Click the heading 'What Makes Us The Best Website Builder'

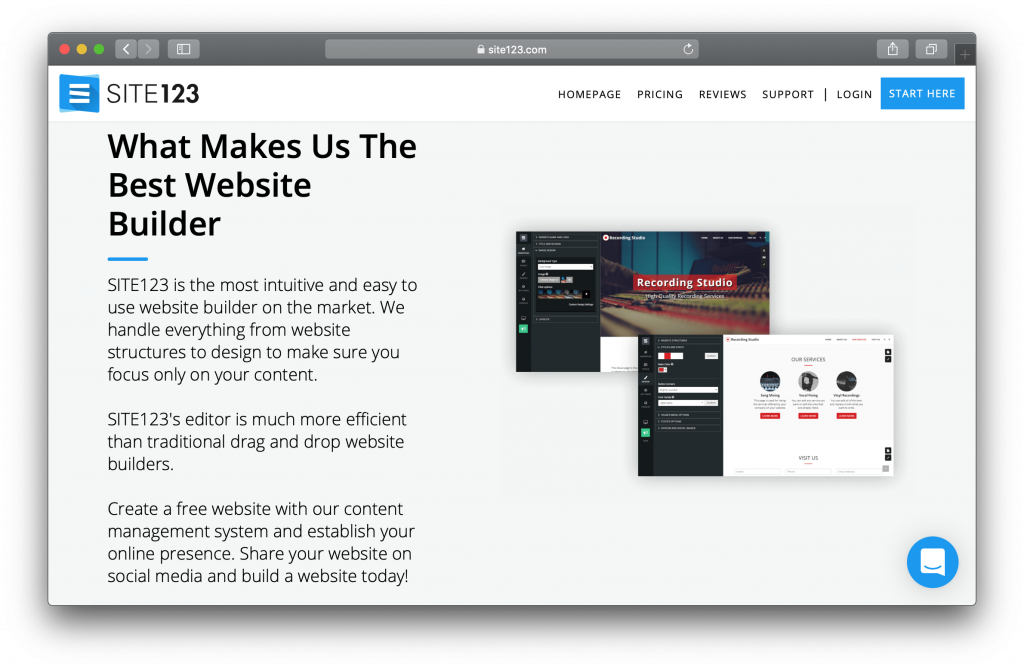click(x=262, y=185)
